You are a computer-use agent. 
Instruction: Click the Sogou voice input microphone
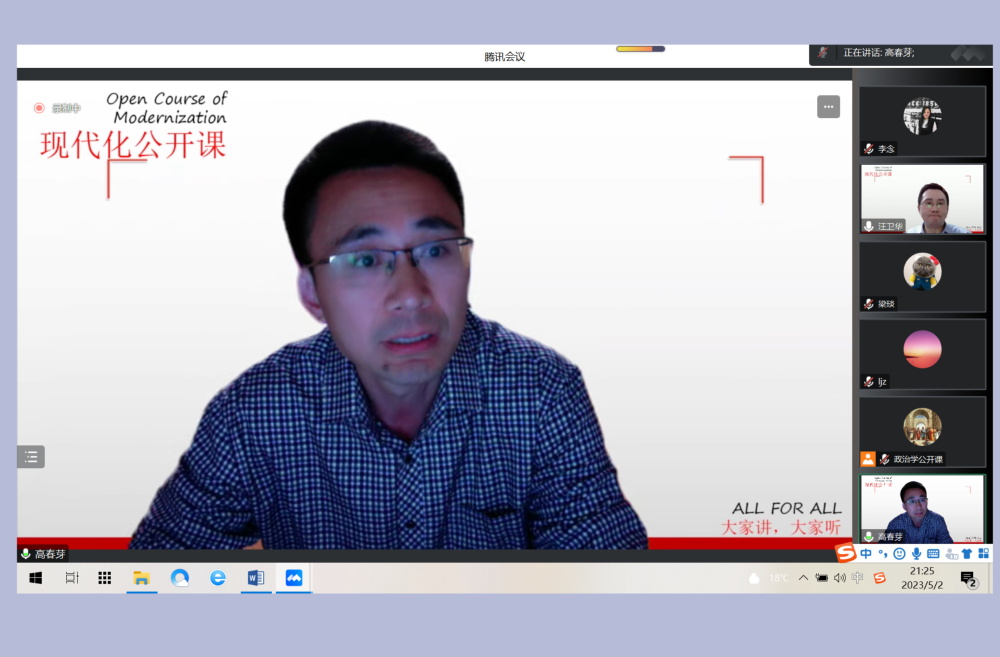(x=916, y=554)
